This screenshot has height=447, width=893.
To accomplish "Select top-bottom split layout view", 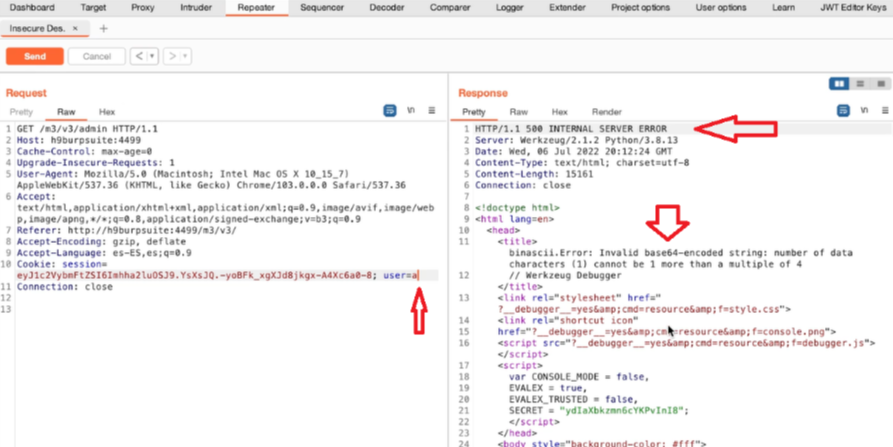I will (860, 84).
